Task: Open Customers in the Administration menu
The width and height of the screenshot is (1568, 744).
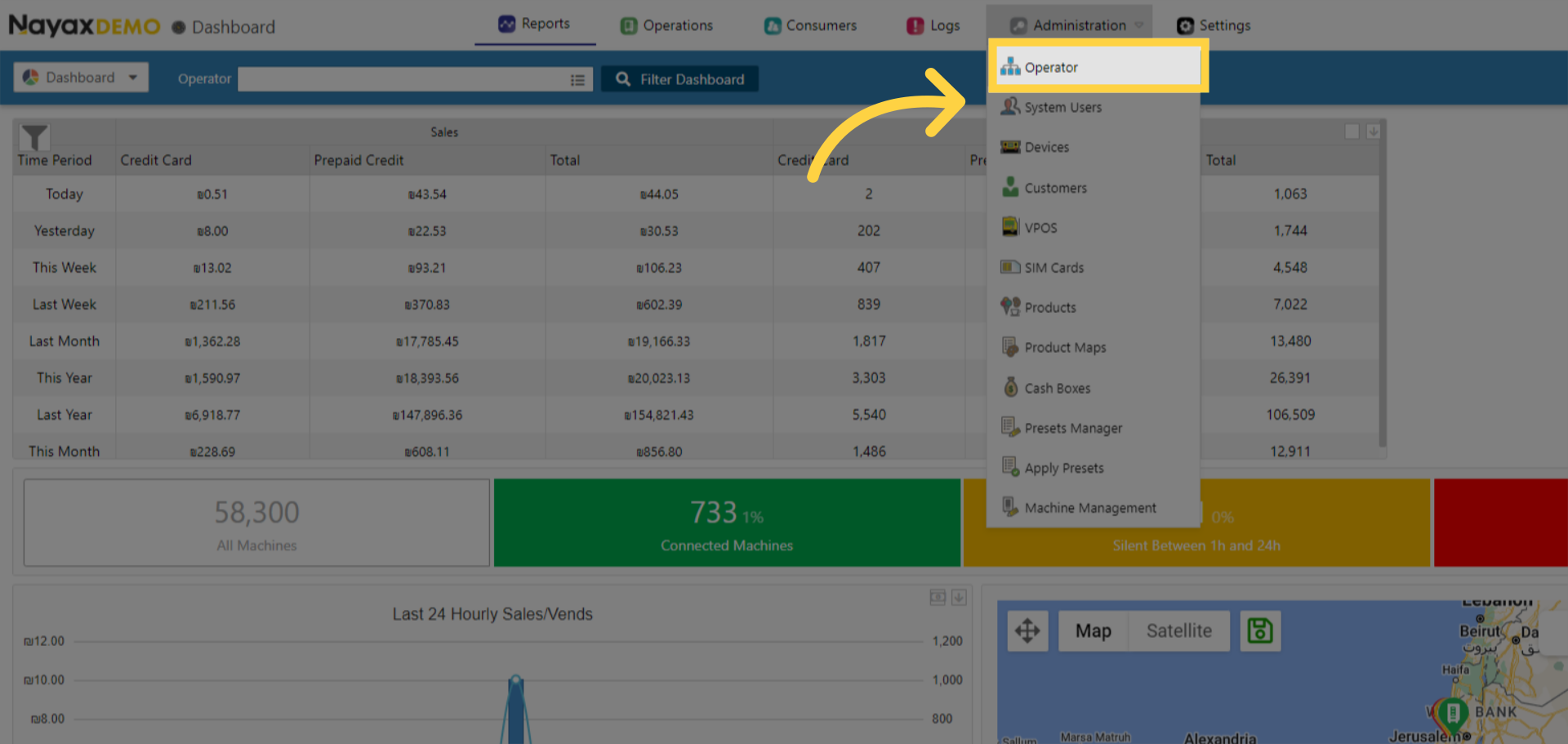Action: pos(1093,188)
